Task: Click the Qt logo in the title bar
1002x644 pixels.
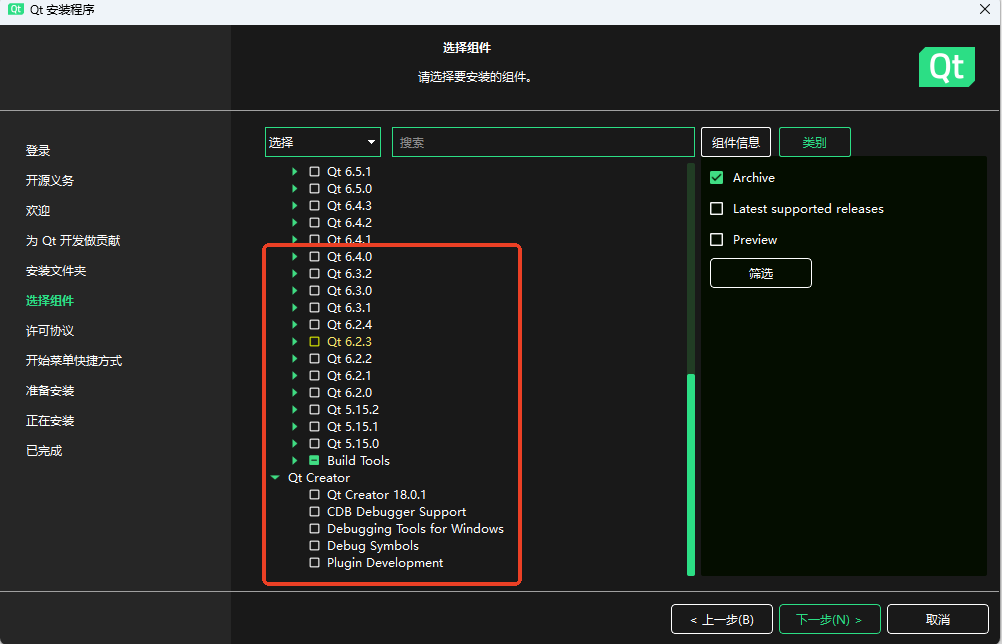Action: (15, 10)
